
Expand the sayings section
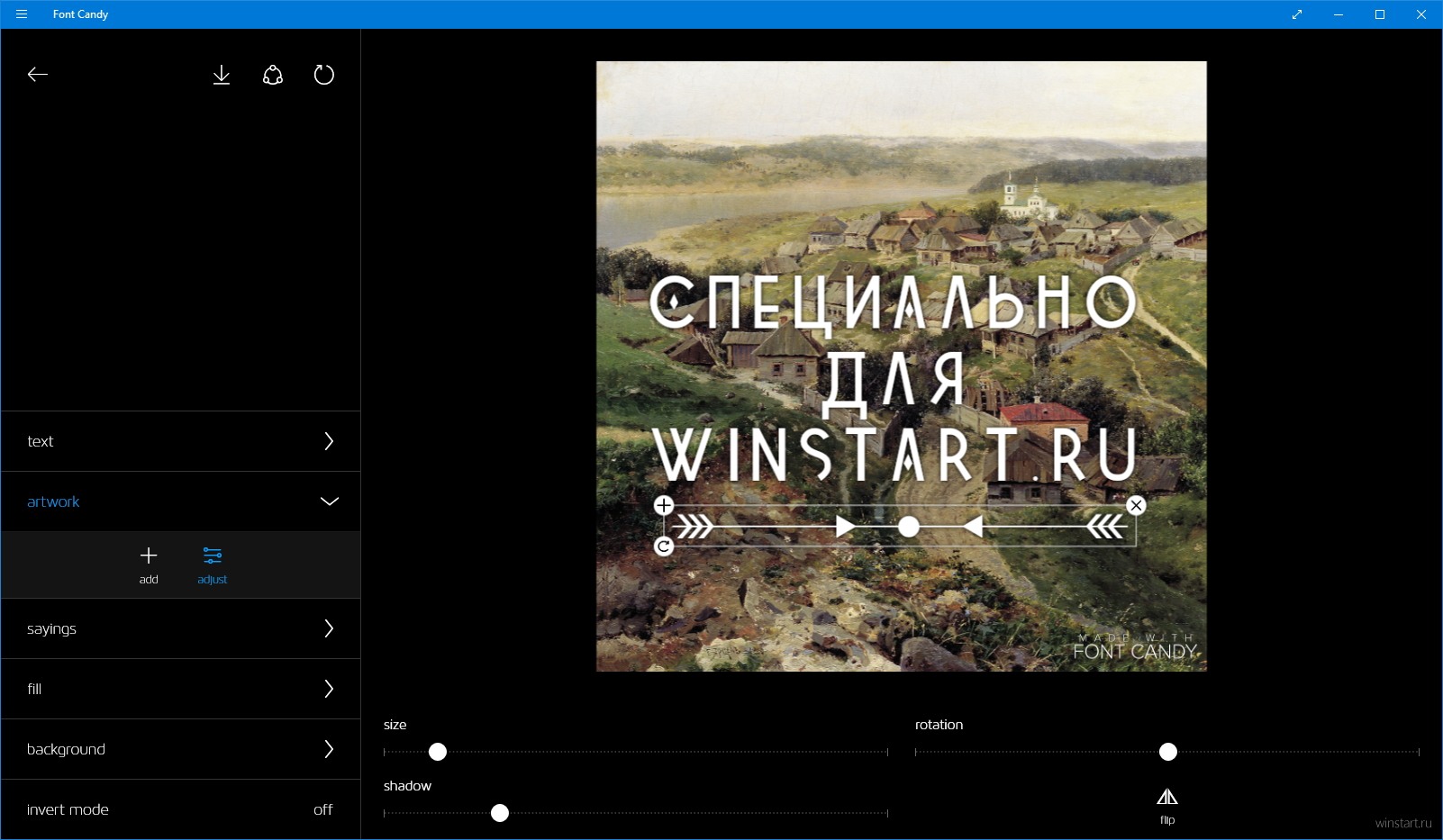181,628
